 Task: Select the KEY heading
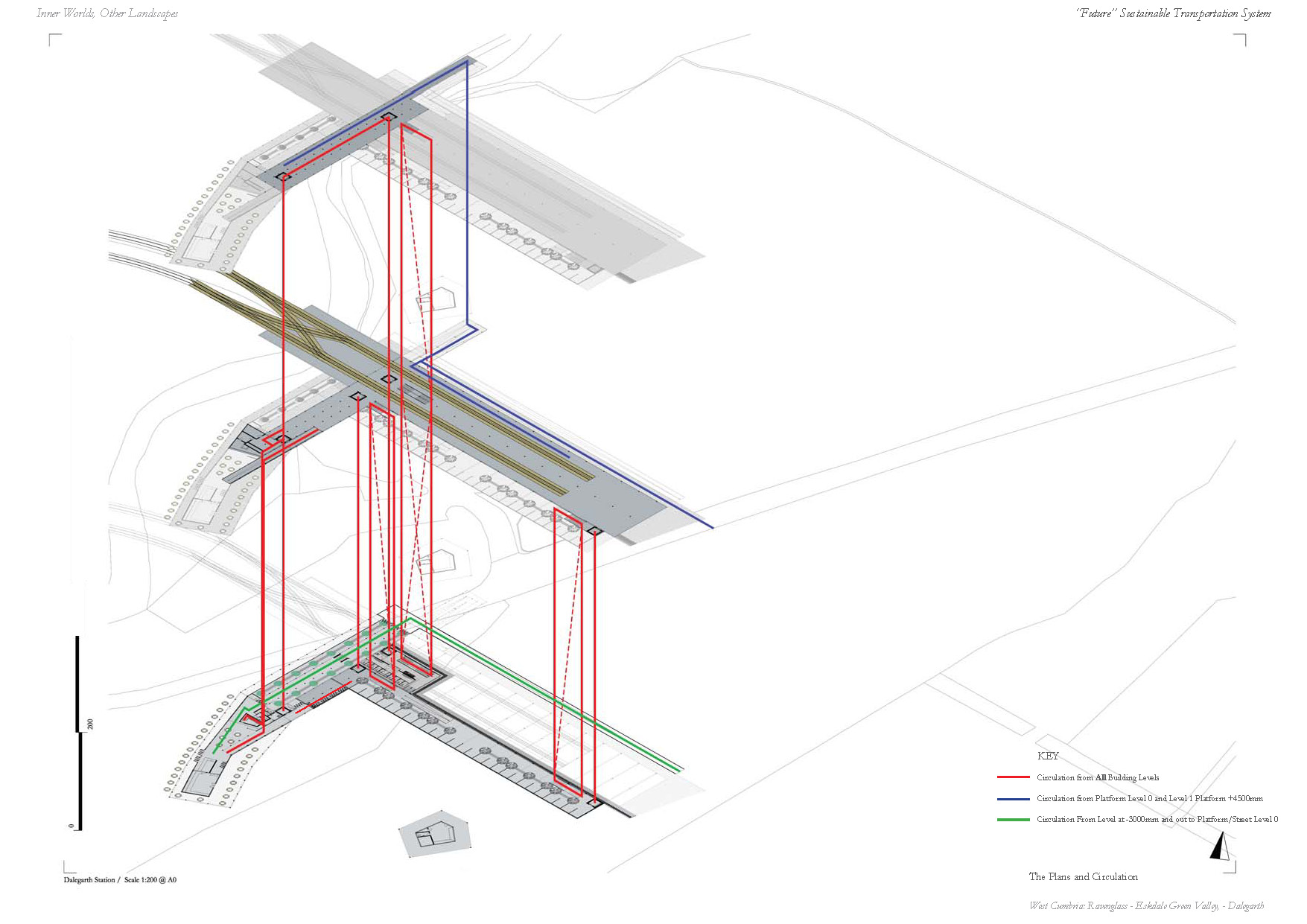pos(1047,756)
